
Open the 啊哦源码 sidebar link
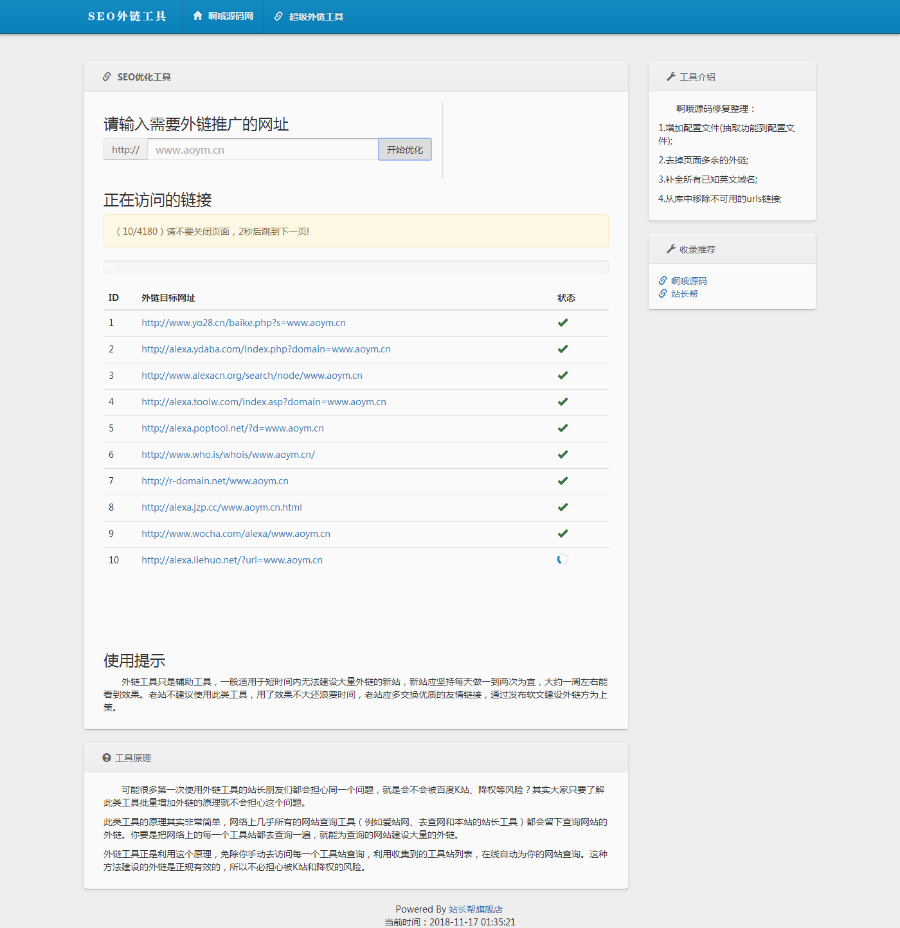pos(690,281)
